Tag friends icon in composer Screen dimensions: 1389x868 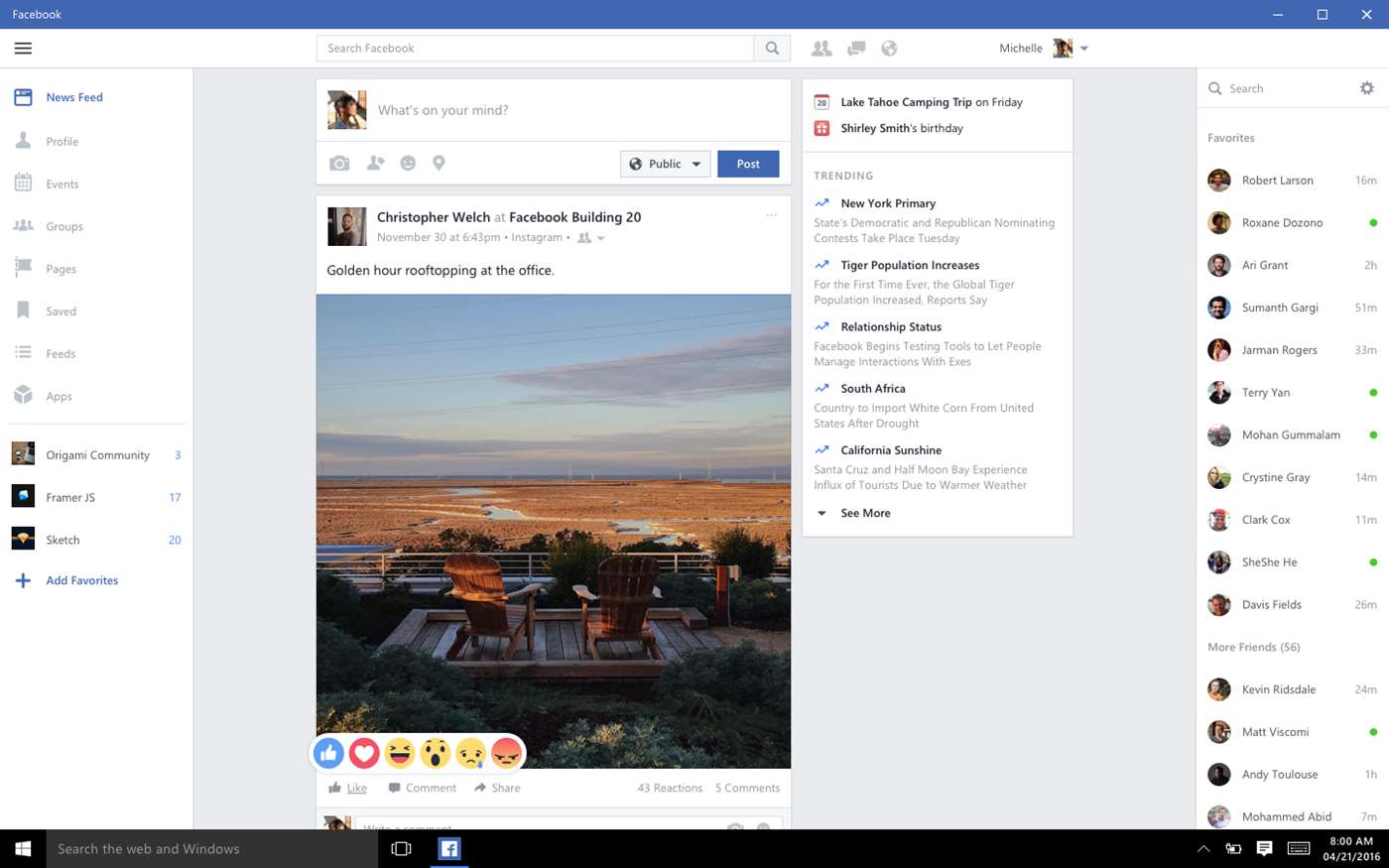[375, 163]
